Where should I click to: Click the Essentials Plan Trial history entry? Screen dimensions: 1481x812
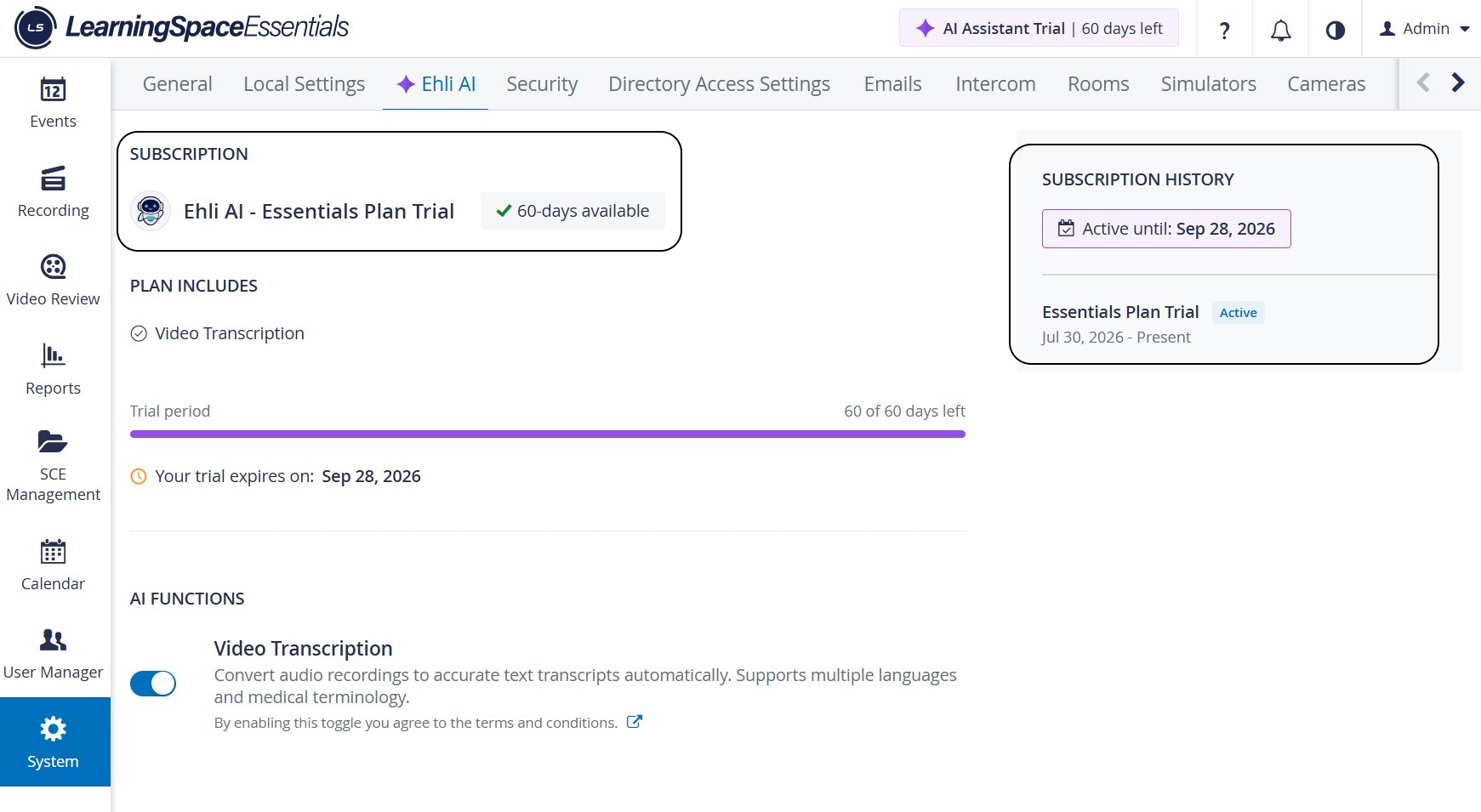coord(1120,312)
